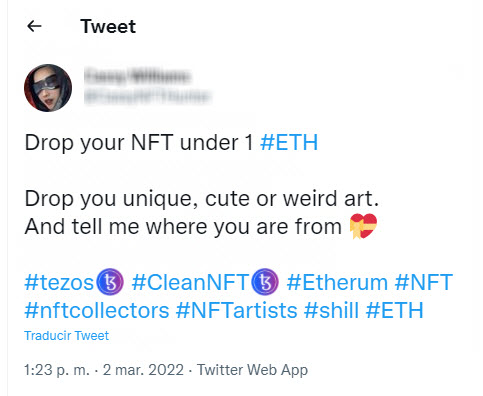Click the heart with ribbon emoji
Screen dimensions: 483x396
coord(363,226)
